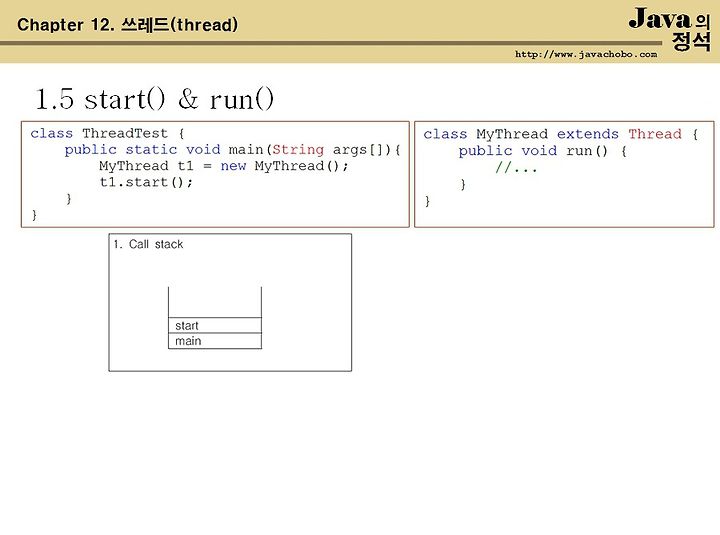Image resolution: width=720 pixels, height=535 pixels.
Task: Click the 'start' stack frame
Action: pos(215,325)
